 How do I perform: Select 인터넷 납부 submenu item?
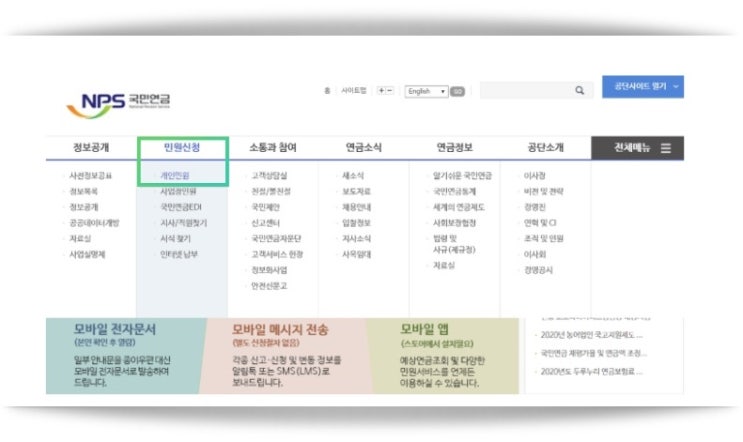point(179,254)
